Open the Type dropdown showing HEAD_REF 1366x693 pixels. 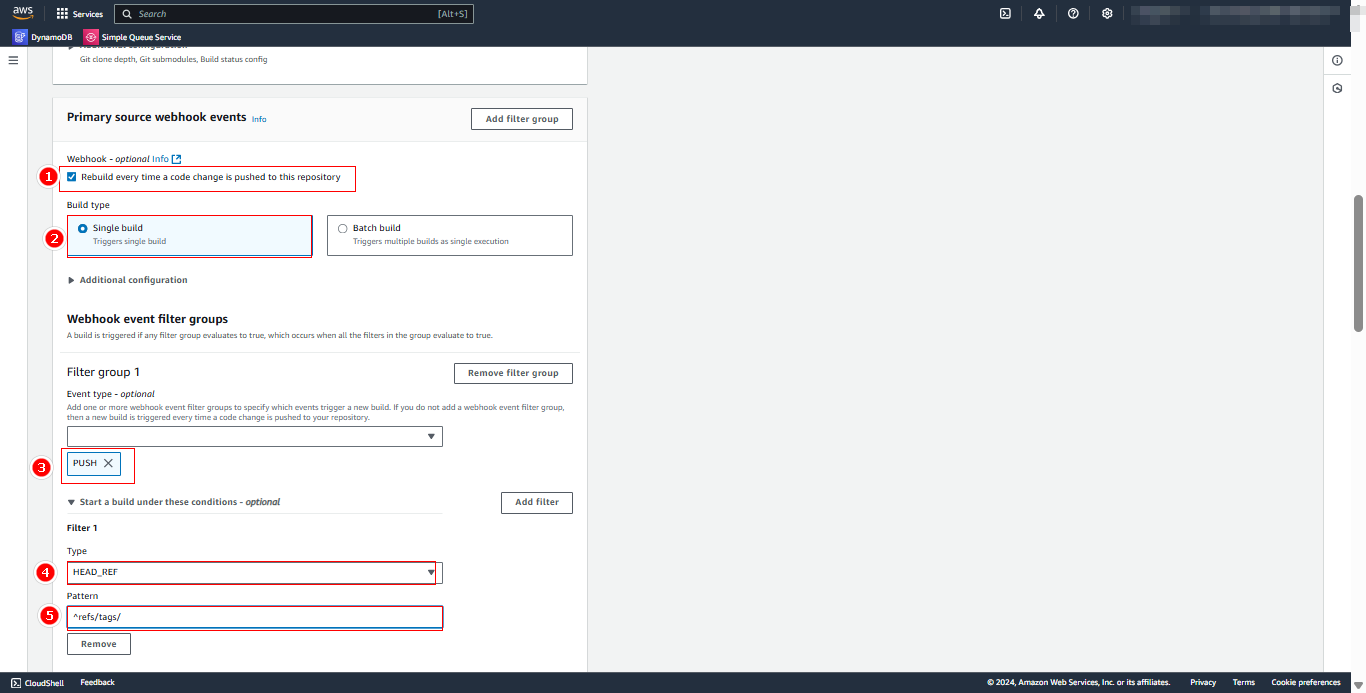(255, 572)
